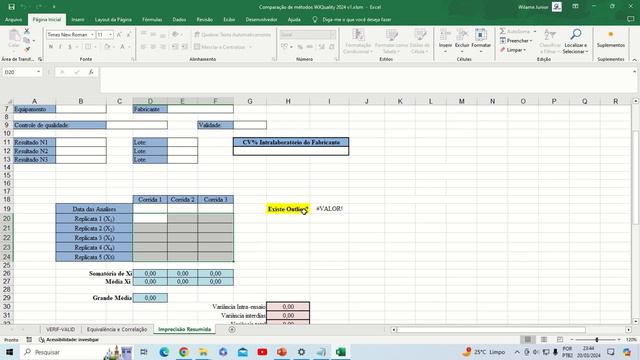
Task: Click the Save icon in the title bar
Action: pos(11,7)
